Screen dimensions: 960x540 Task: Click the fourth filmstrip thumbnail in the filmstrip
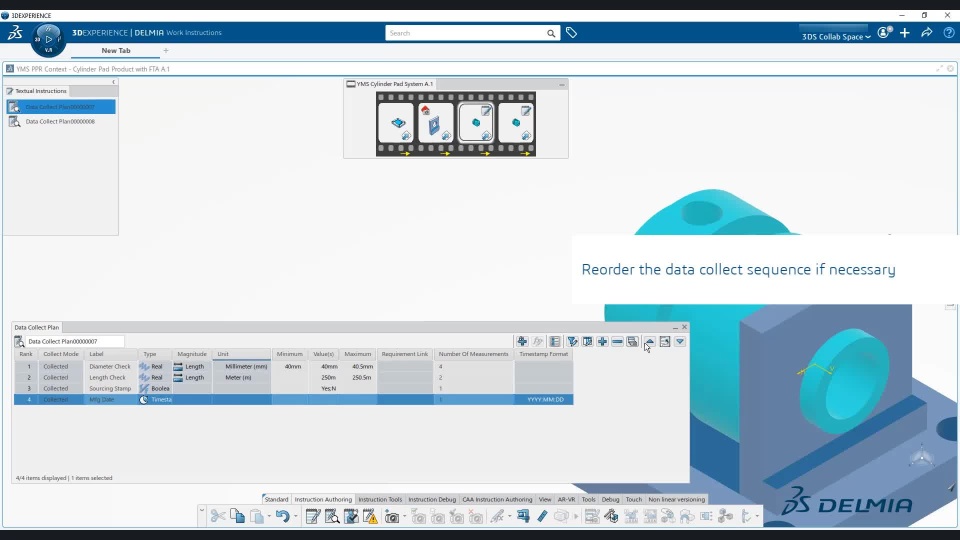pos(516,123)
